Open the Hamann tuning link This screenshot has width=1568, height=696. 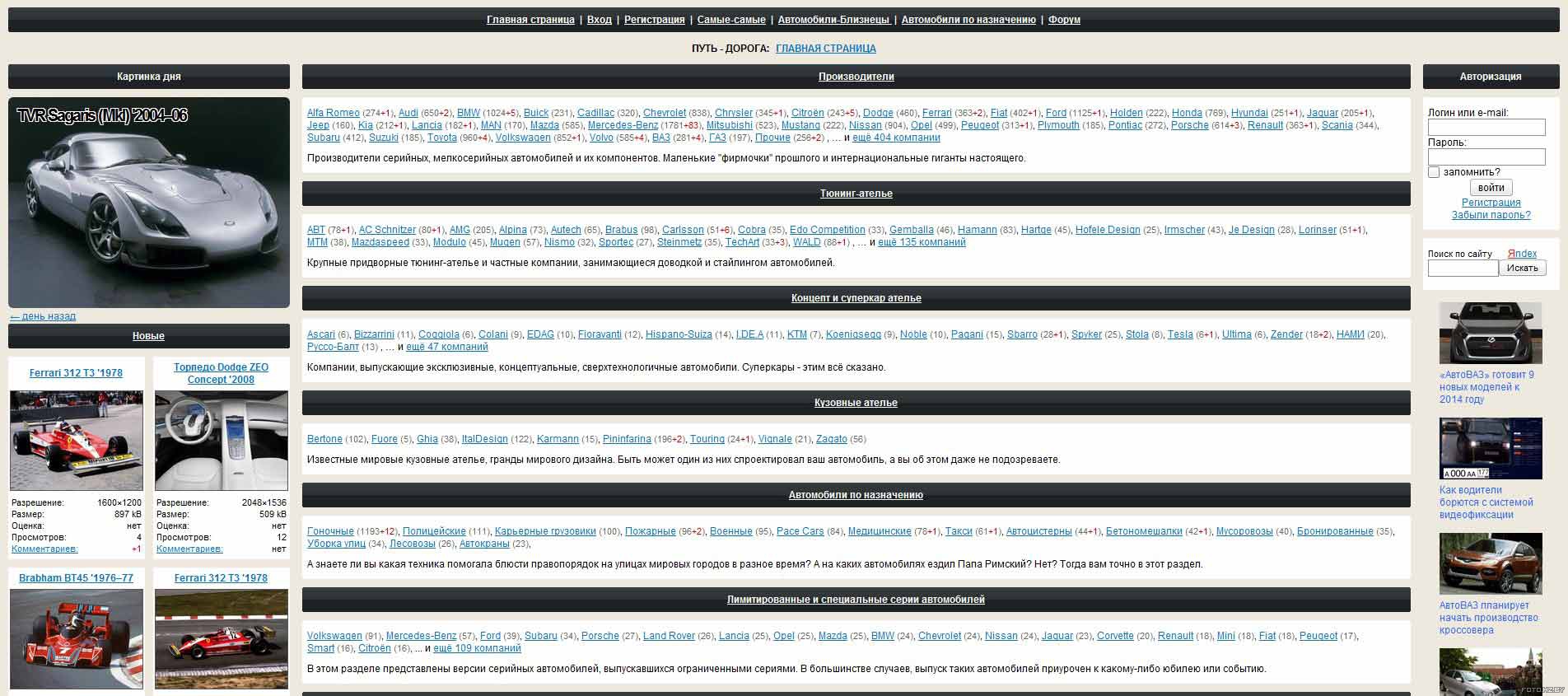click(978, 230)
